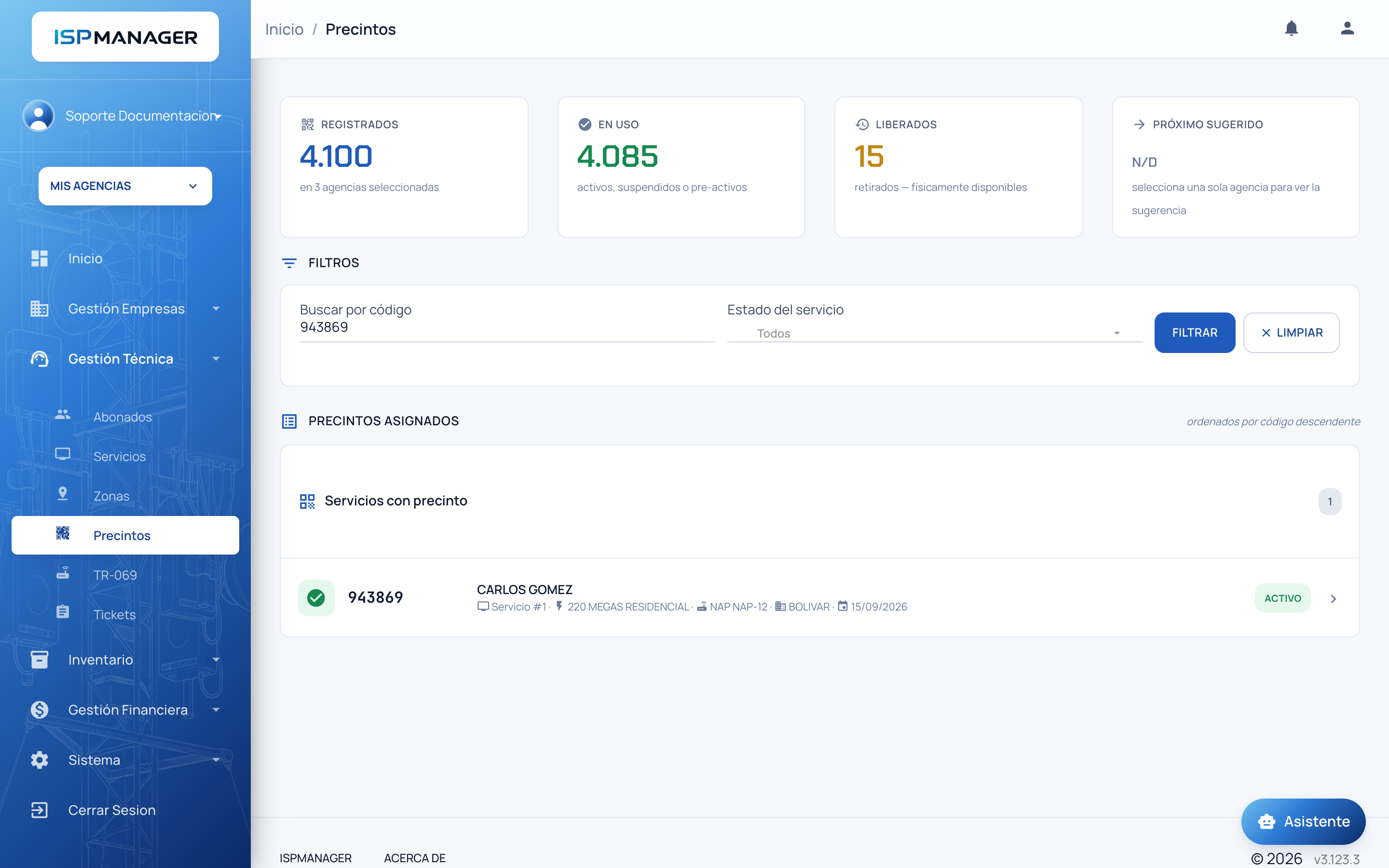Click the TR-069 router icon
Image resolution: width=1389 pixels, height=868 pixels.
(63, 572)
